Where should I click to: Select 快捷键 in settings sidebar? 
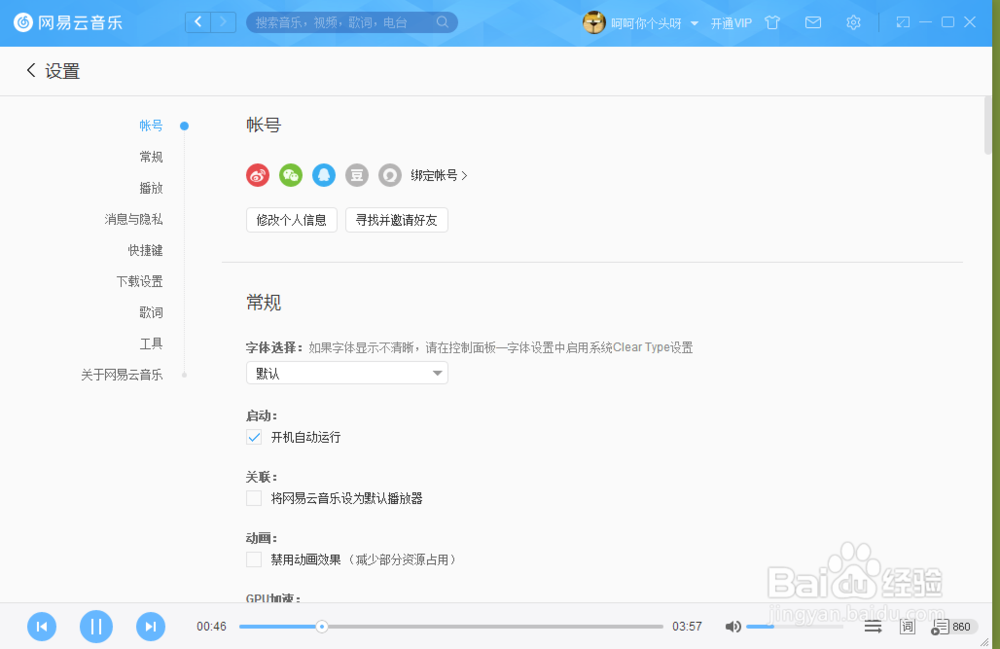[x=145, y=251]
